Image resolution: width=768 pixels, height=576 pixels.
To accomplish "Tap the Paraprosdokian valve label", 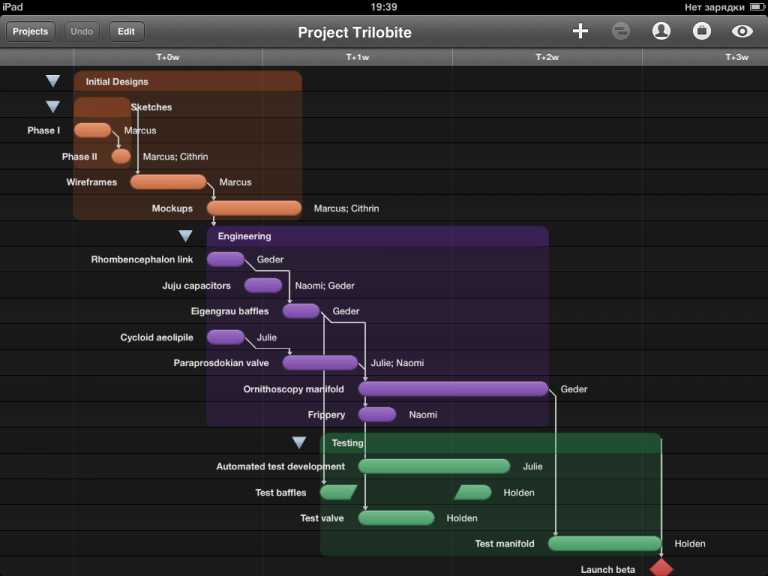I will pyautogui.click(x=221, y=362).
